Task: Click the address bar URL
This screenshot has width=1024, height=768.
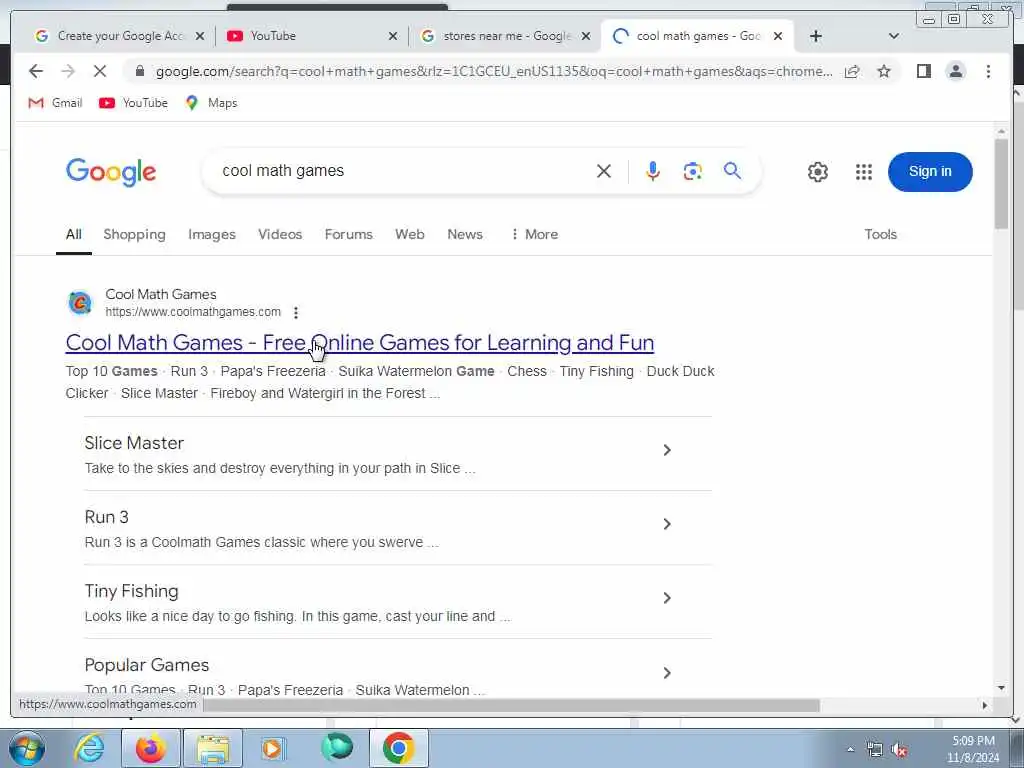Action: click(x=494, y=71)
